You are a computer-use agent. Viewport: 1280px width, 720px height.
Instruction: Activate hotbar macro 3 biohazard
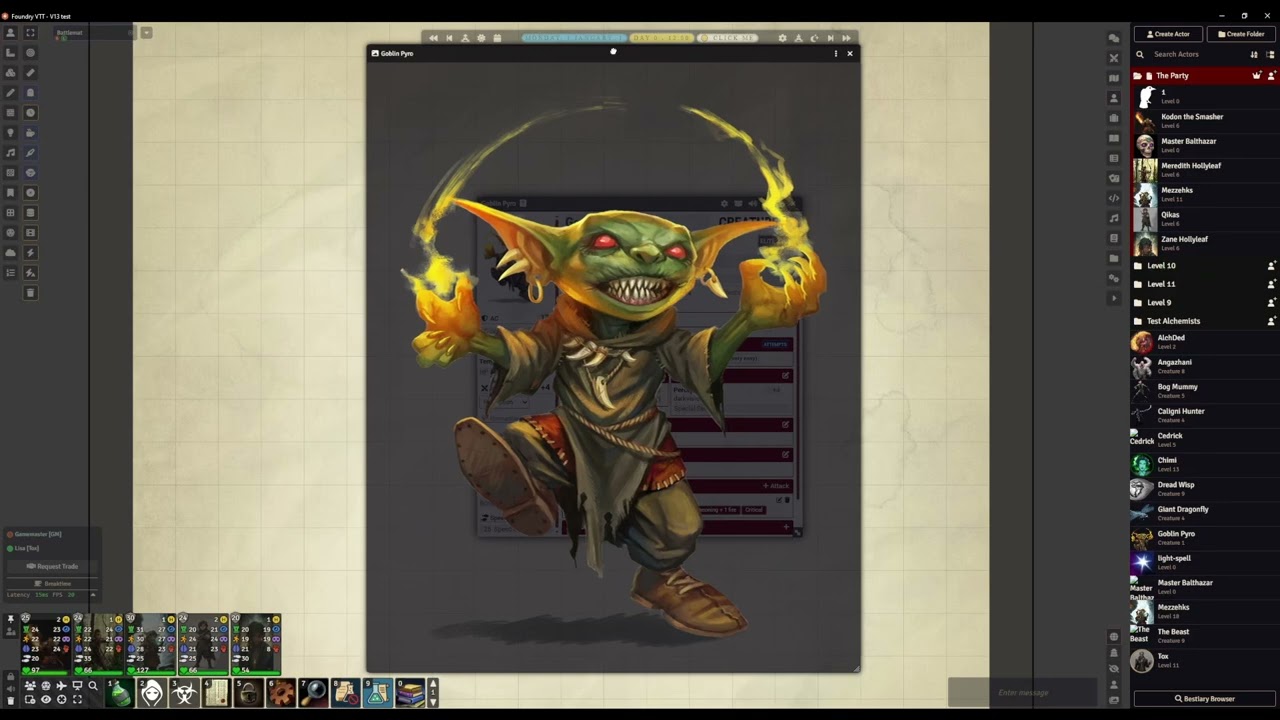click(x=184, y=693)
